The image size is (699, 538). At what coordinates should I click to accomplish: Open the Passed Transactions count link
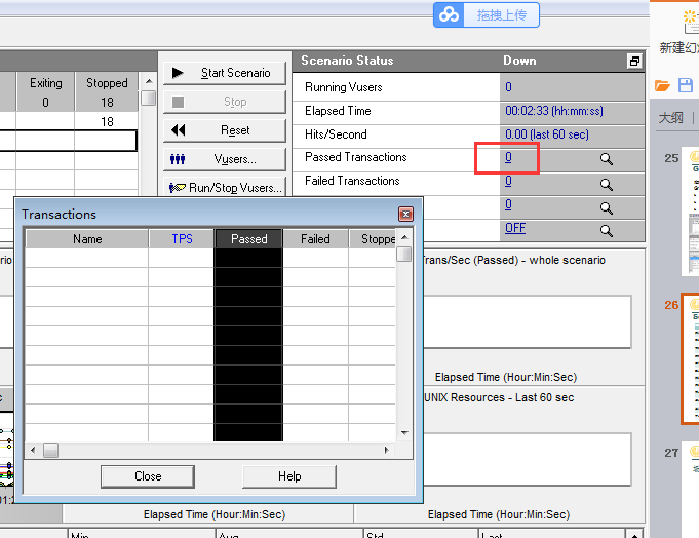tap(508, 158)
